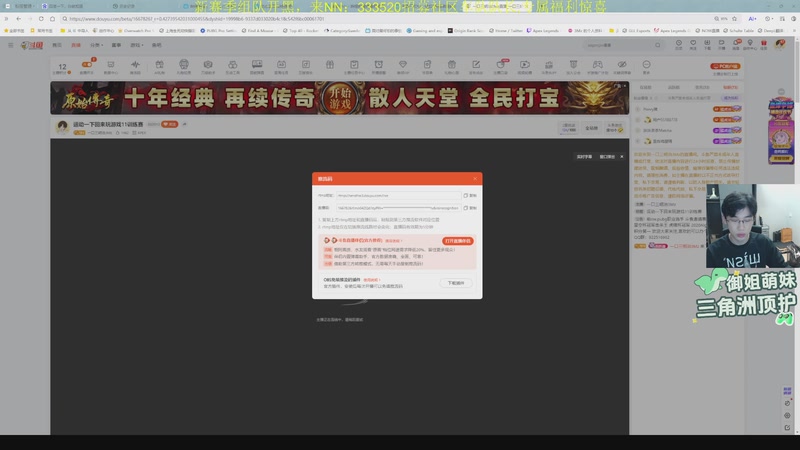Screen dimensions: 800x450
Task: Click the site search input
Action: 618,45
